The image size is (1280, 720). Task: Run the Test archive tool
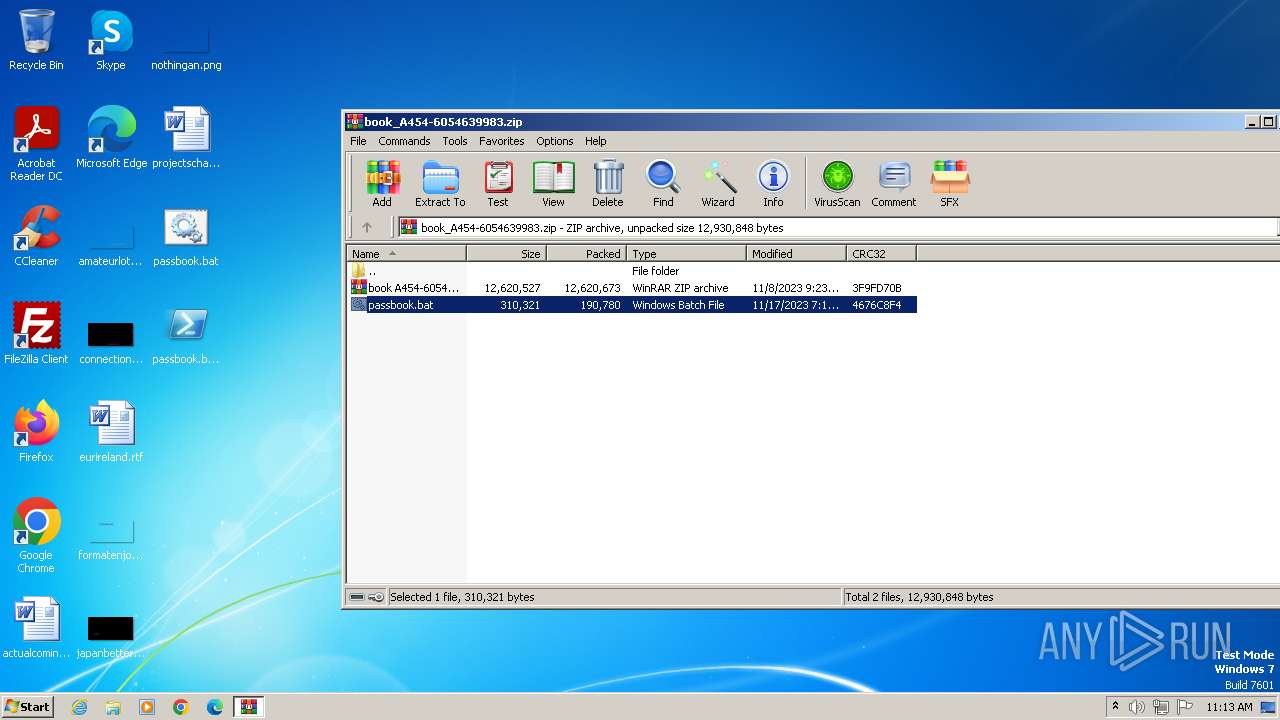point(498,184)
